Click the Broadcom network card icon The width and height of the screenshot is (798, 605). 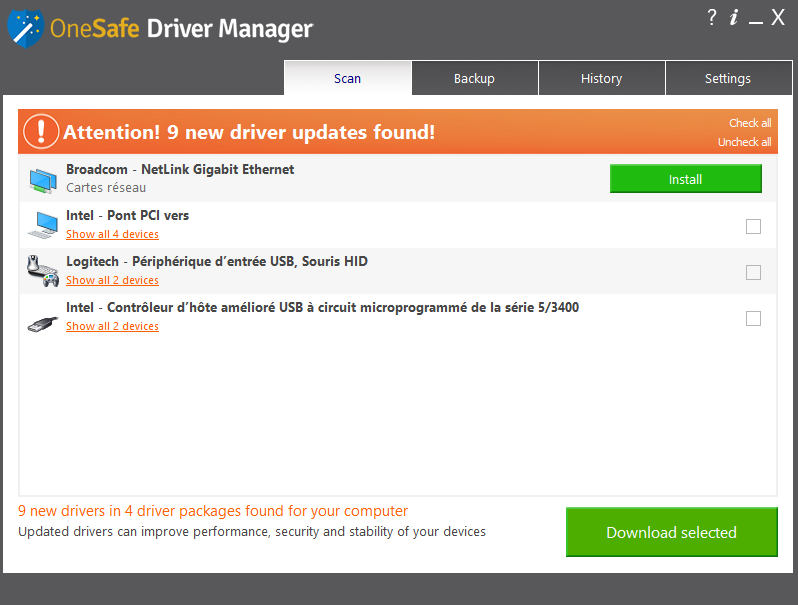pos(43,180)
